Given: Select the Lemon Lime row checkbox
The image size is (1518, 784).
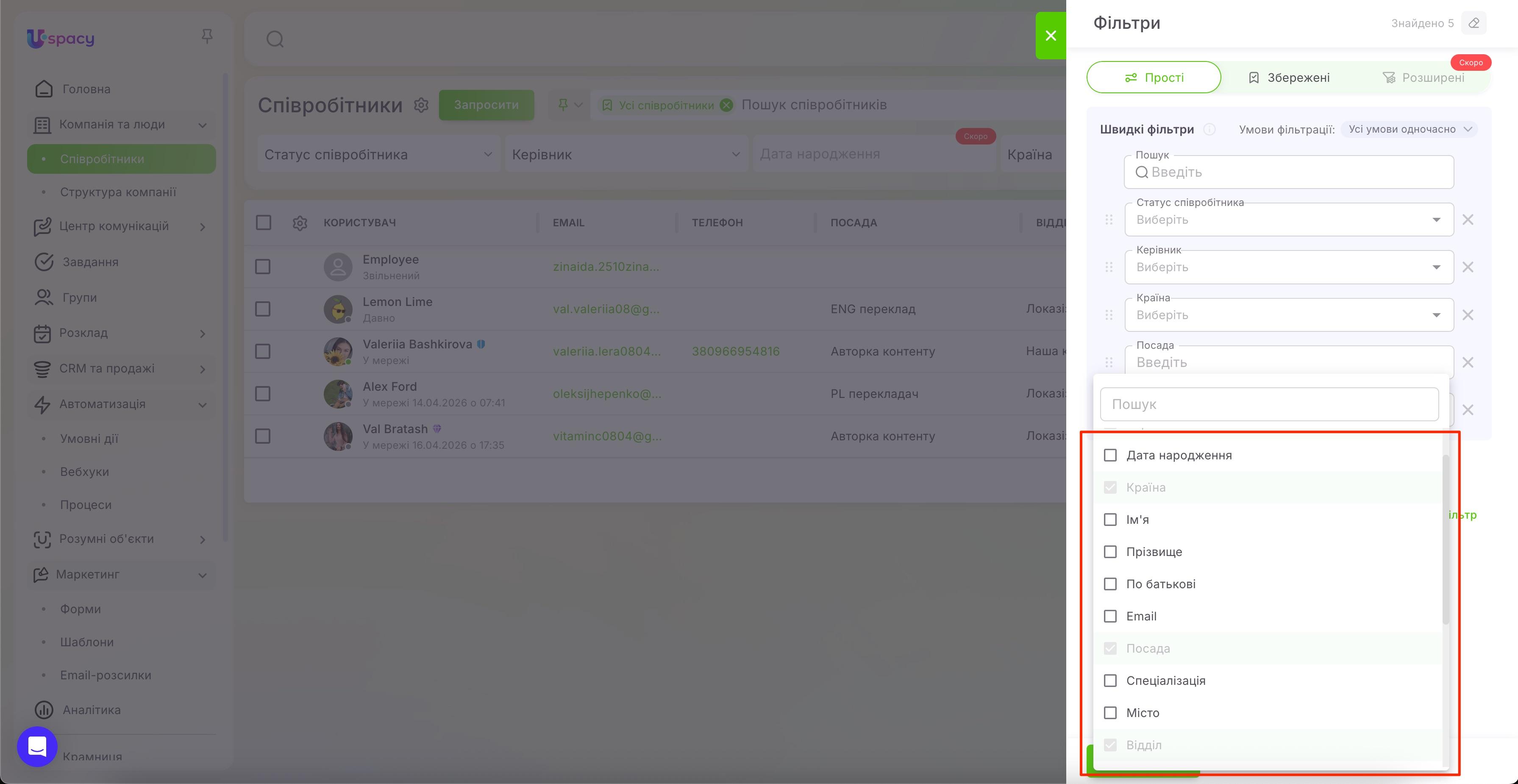Looking at the screenshot, I should 263,309.
